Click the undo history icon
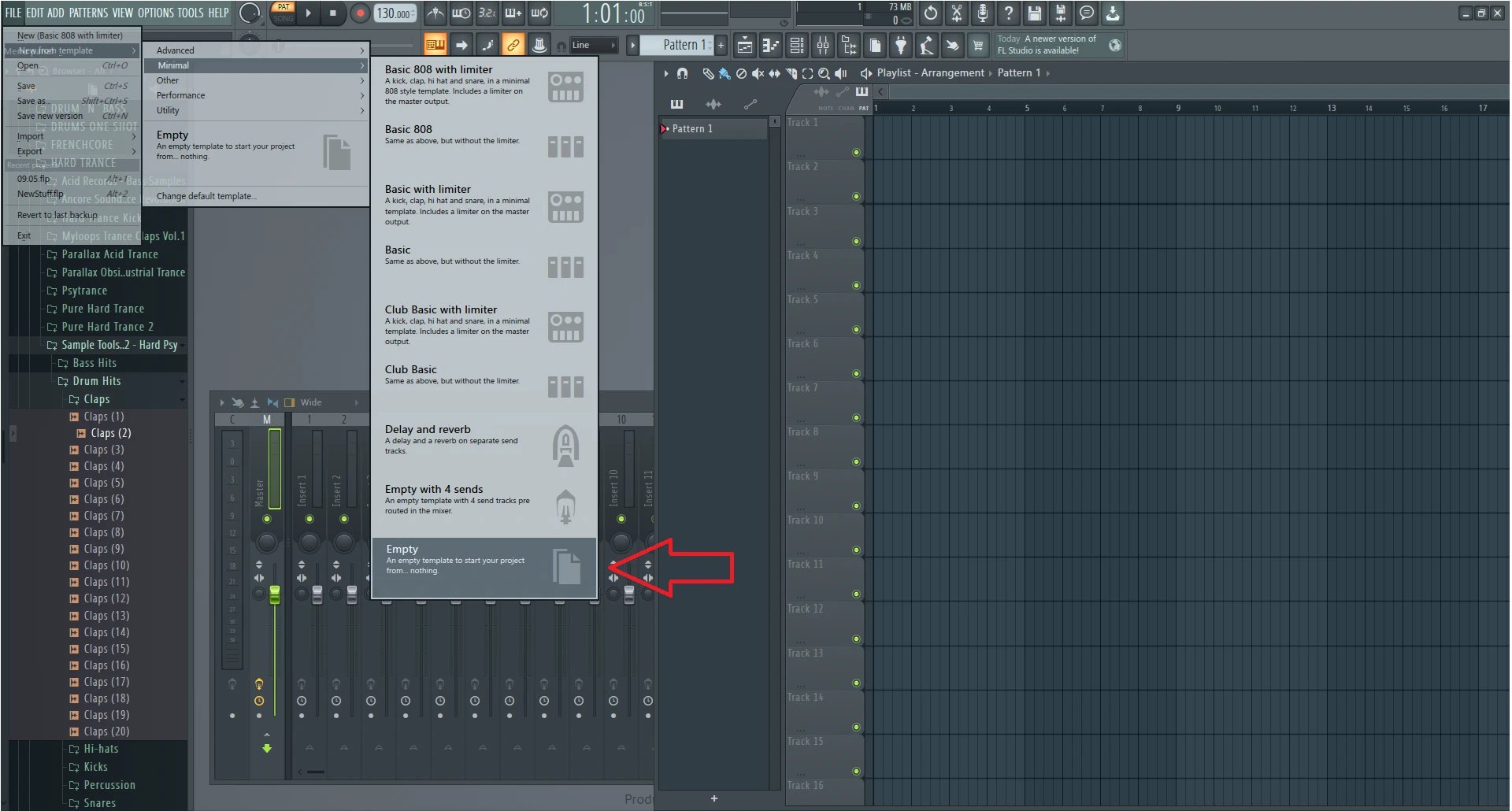 point(931,13)
